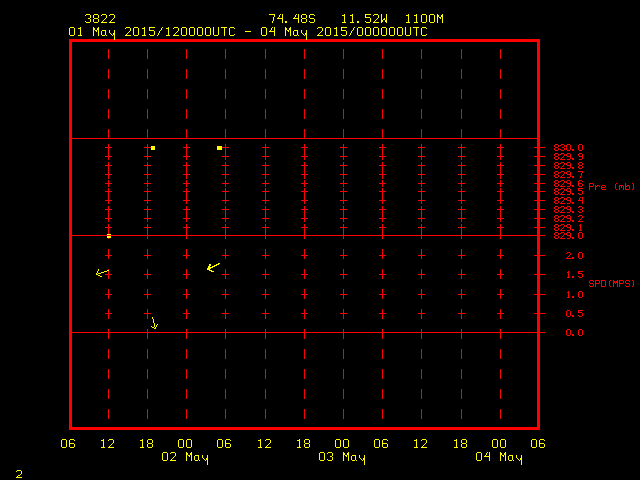The image size is (640, 480).
Task: Click the start date 01 May 2015/120000UTC
Action: tap(152, 32)
